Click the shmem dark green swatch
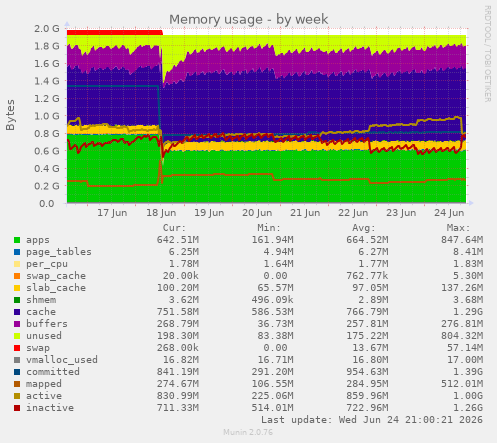This screenshot has height=443, width=497. pyautogui.click(x=17, y=300)
